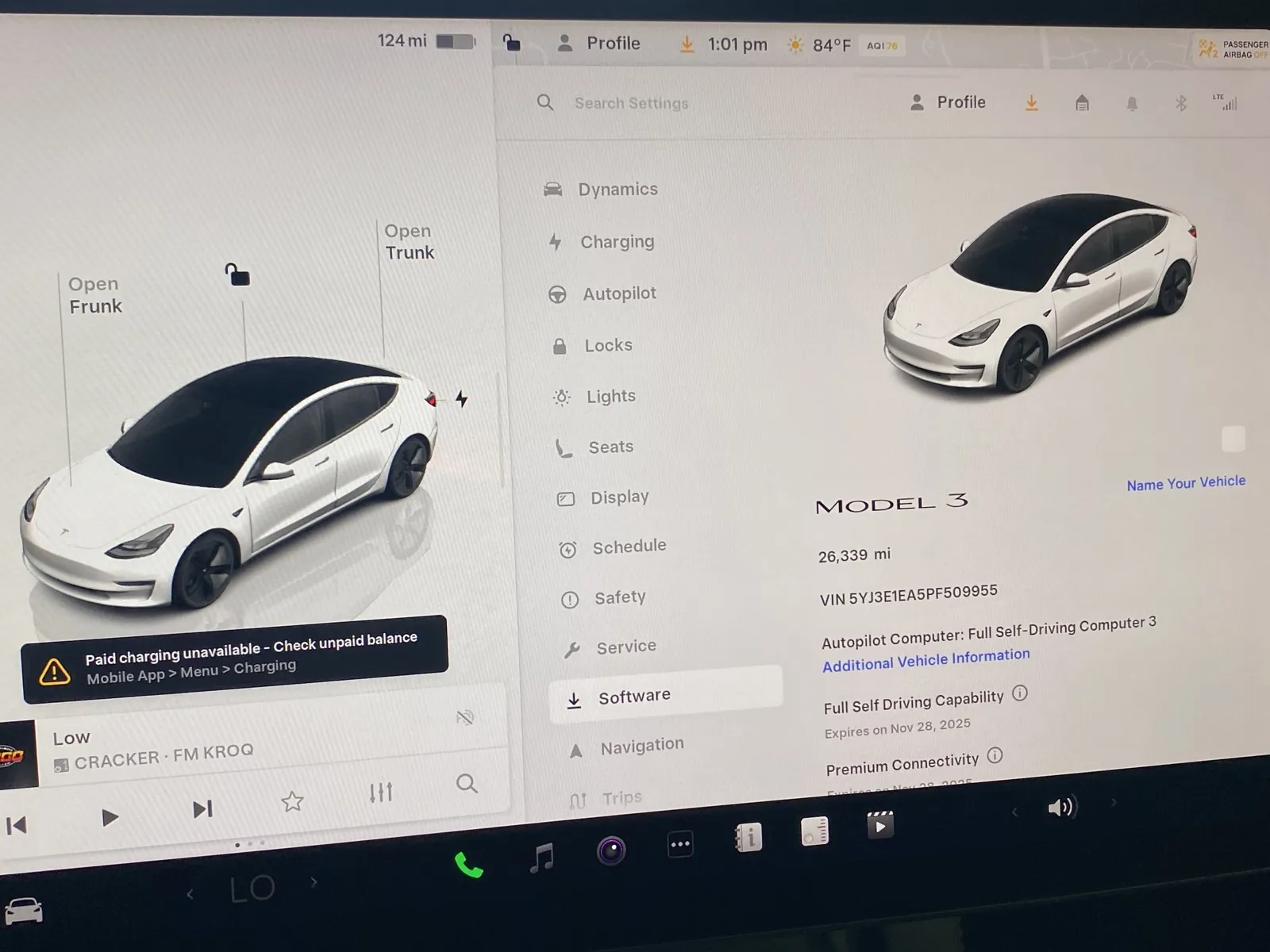
Task: Open the Navigation settings menu
Action: point(626,747)
